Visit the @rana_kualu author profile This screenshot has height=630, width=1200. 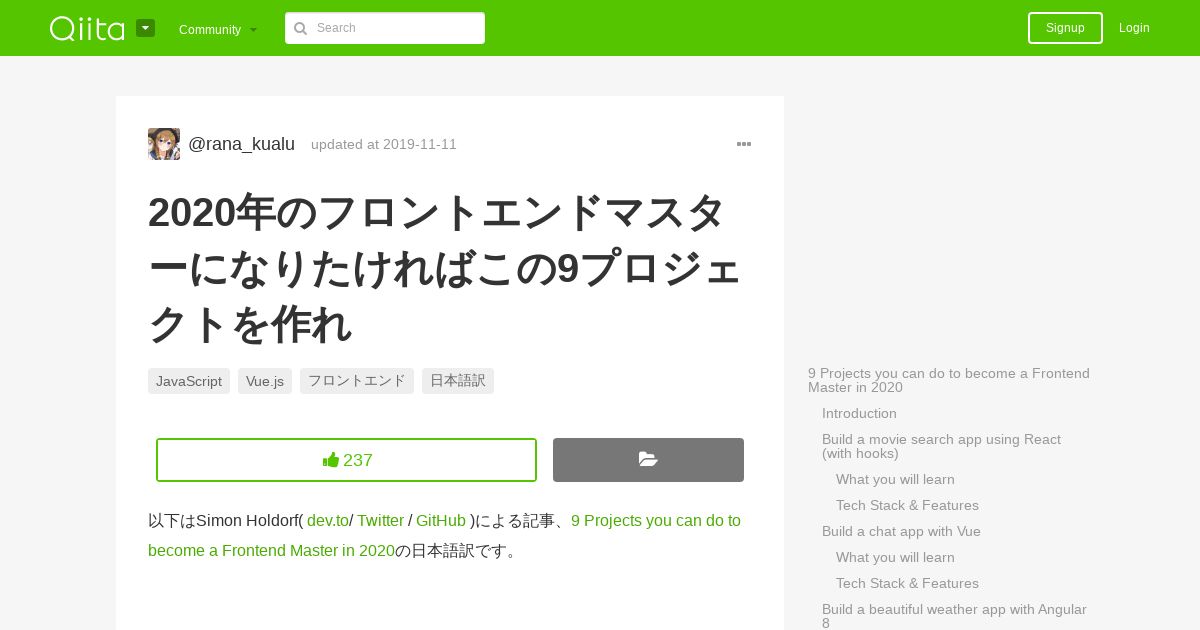coord(241,144)
